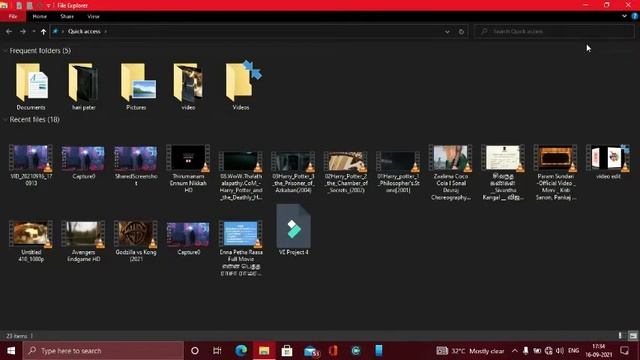Click Quick access in the address bar
Viewport: 640px width, 360px height.
tap(84, 31)
